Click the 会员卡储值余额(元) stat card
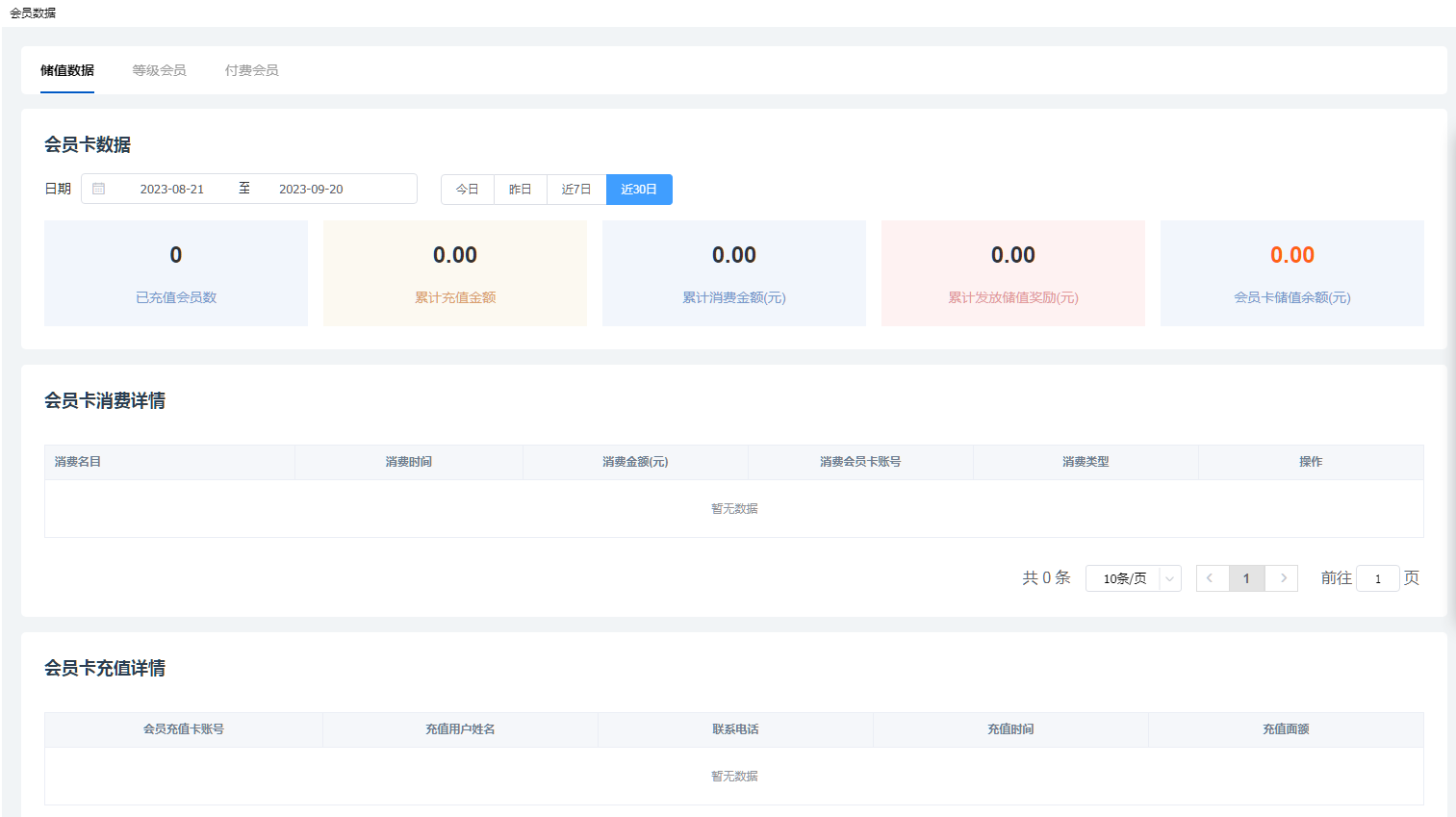This screenshot has height=817, width=1456. pyautogui.click(x=1292, y=273)
